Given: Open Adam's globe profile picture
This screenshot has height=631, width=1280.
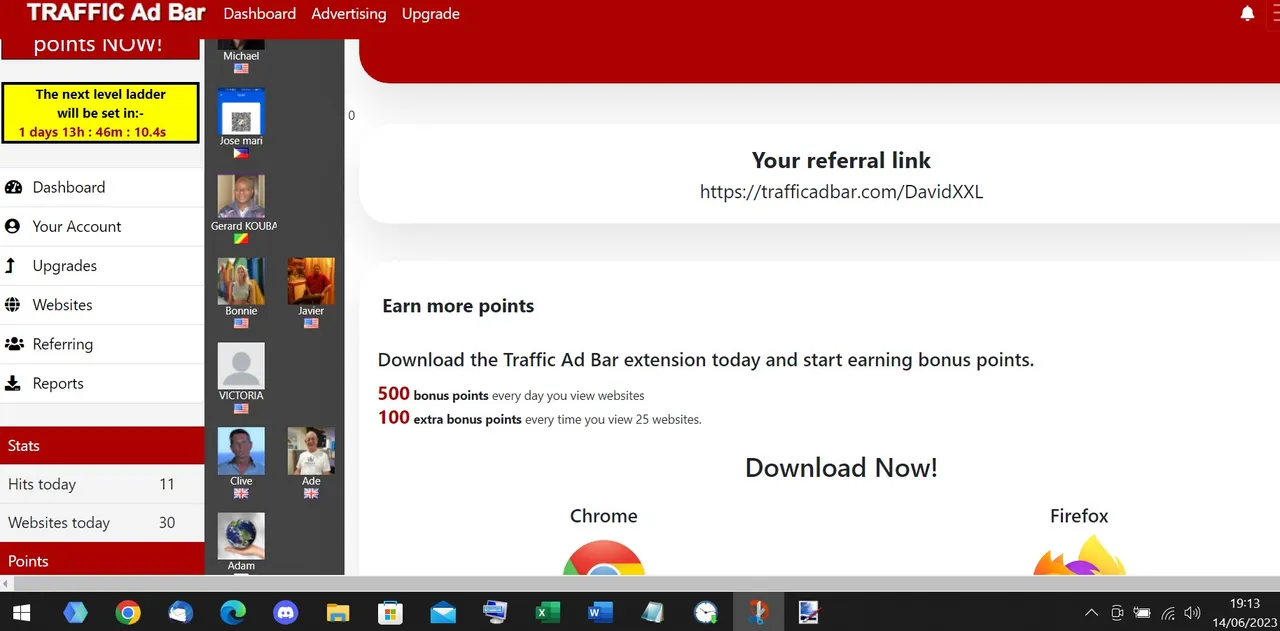Looking at the screenshot, I should (241, 536).
